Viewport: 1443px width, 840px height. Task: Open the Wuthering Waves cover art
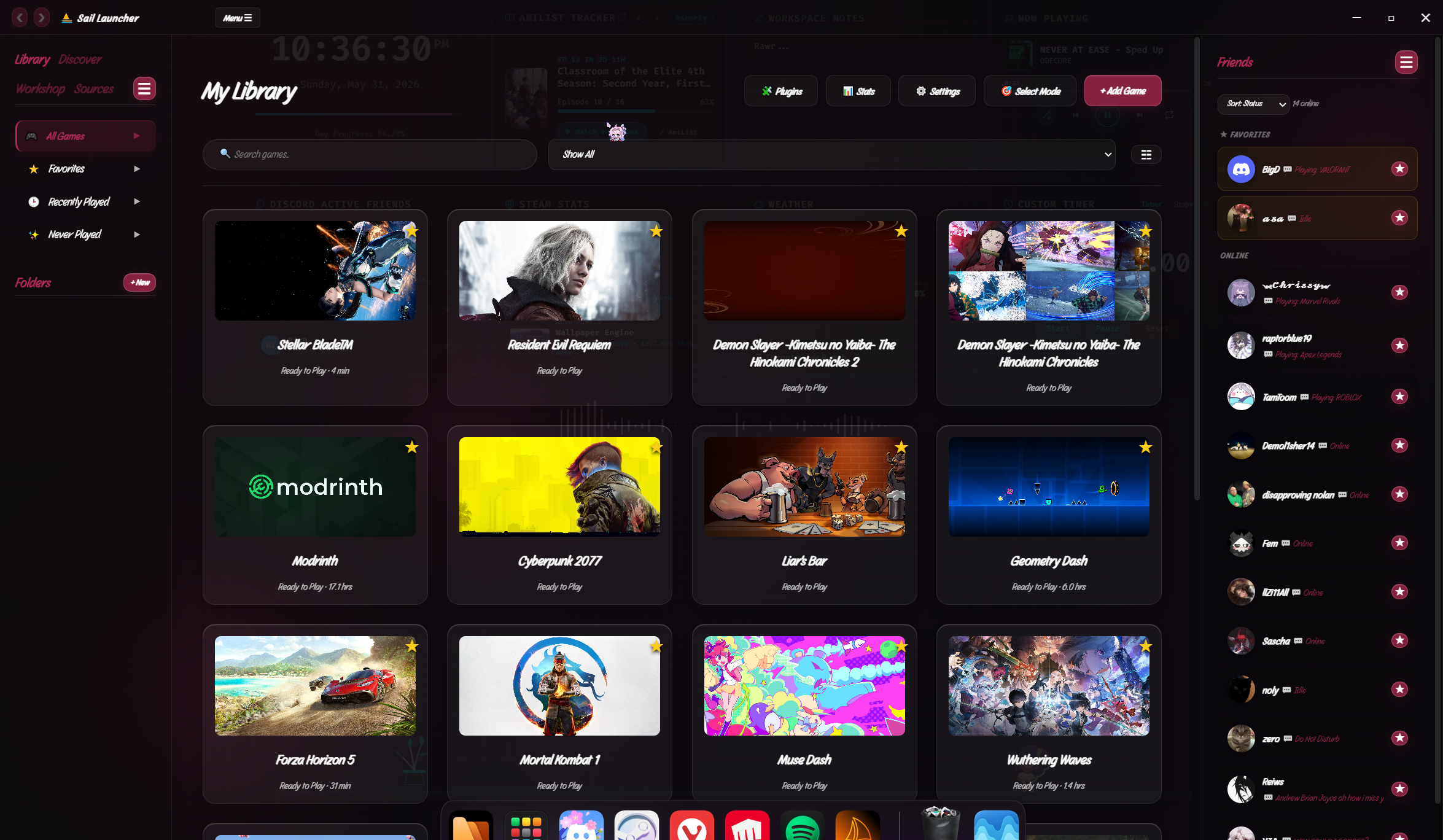pyautogui.click(x=1049, y=686)
